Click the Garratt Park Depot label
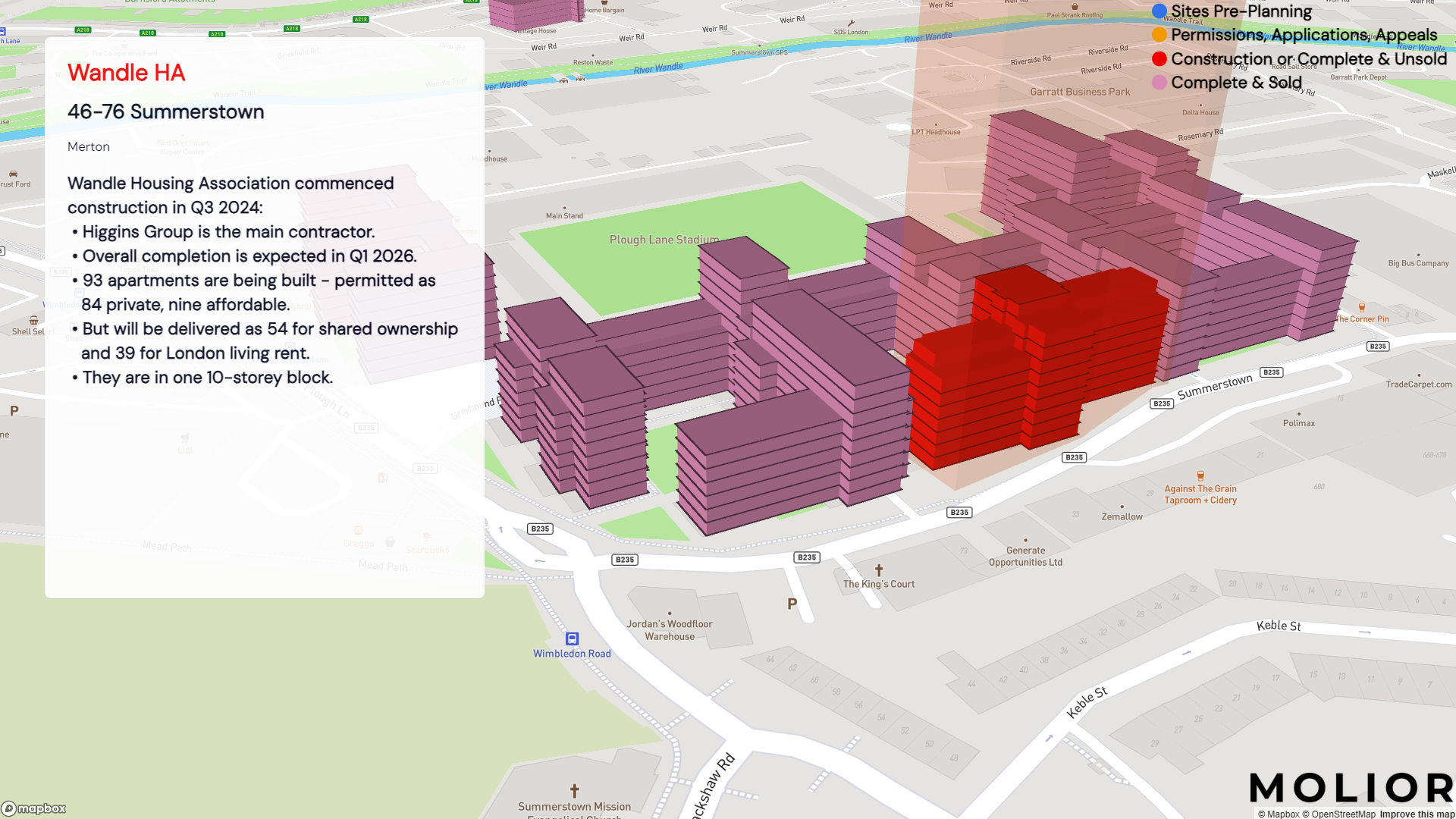Viewport: 1456px width, 819px height. [1358, 77]
